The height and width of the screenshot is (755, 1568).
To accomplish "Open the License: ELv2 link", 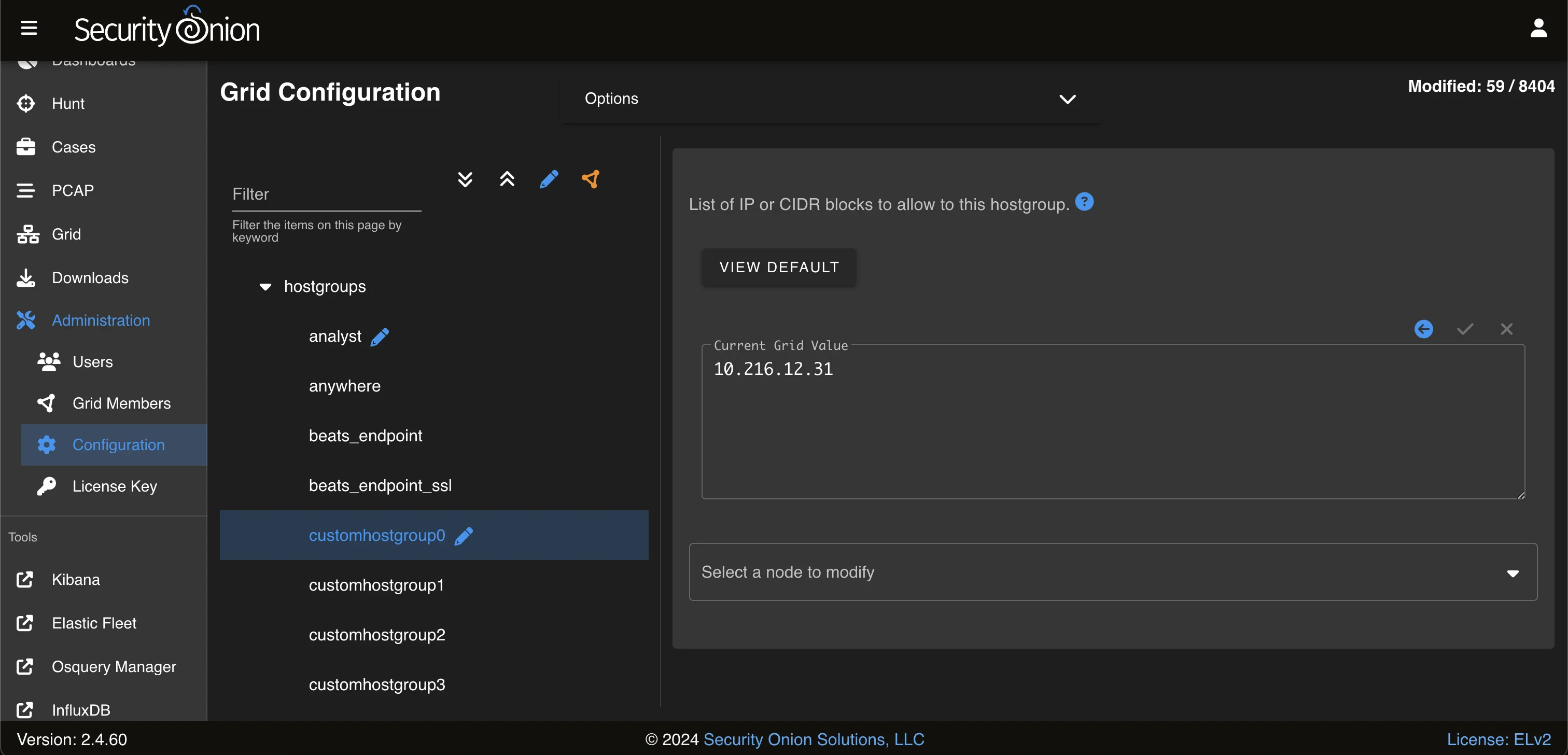I will 1499,739.
